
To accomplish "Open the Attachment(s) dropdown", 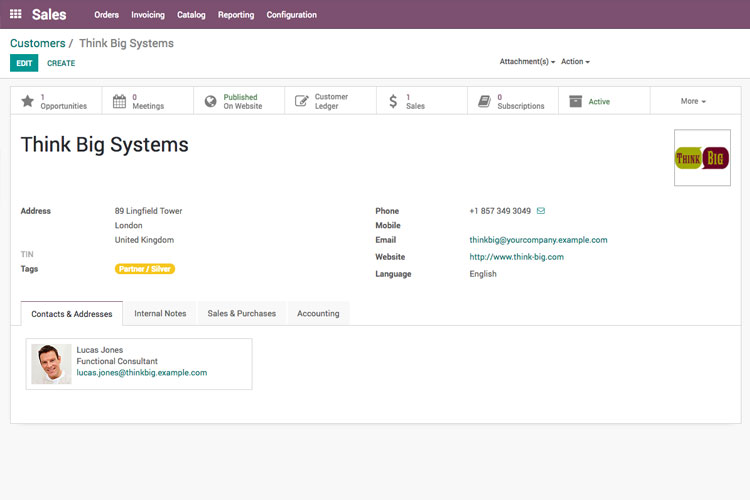I will (527, 62).
